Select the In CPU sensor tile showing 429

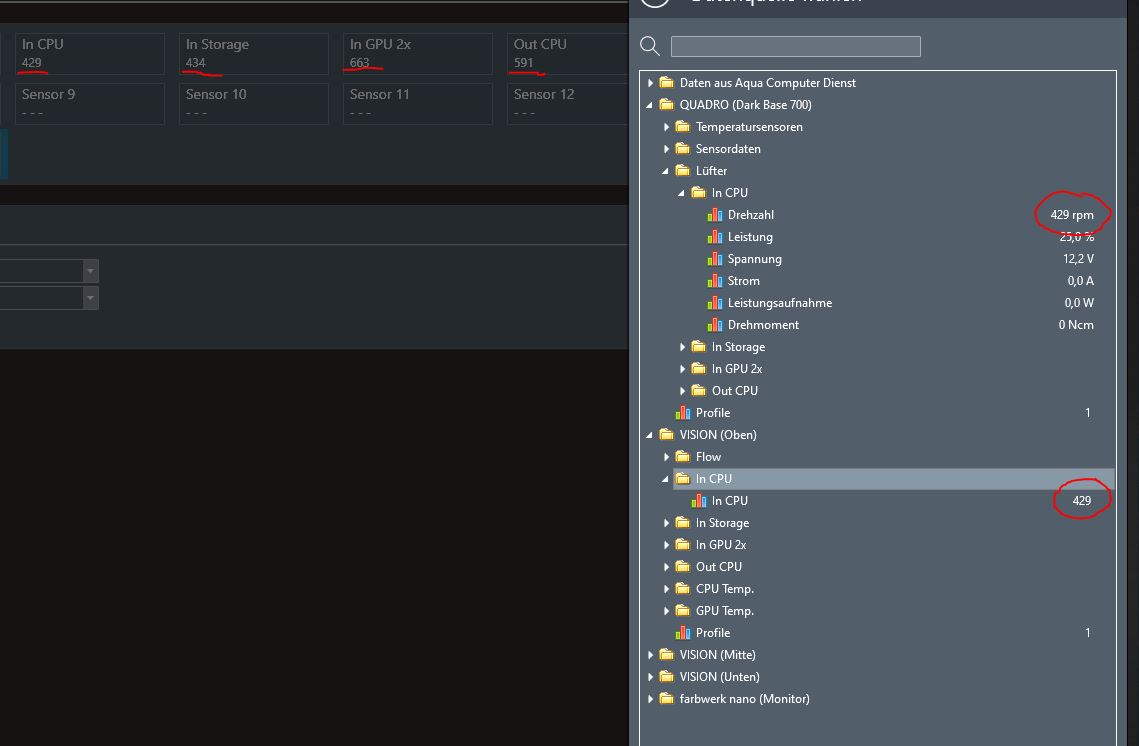pos(89,54)
